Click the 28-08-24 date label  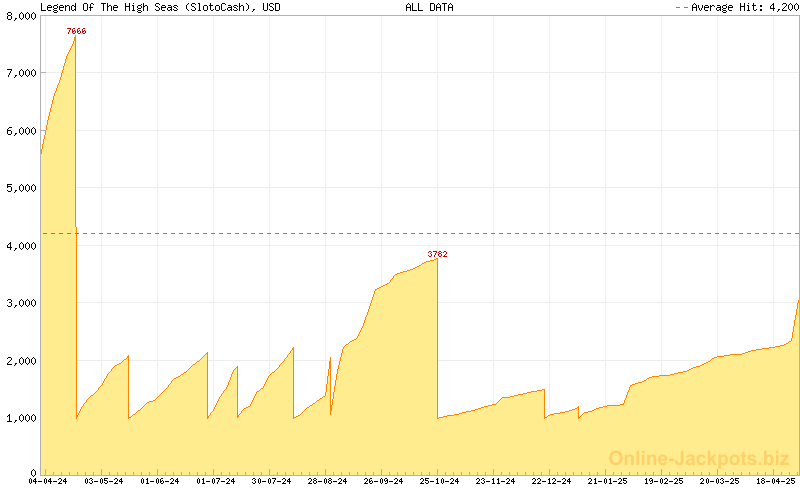pos(328,481)
